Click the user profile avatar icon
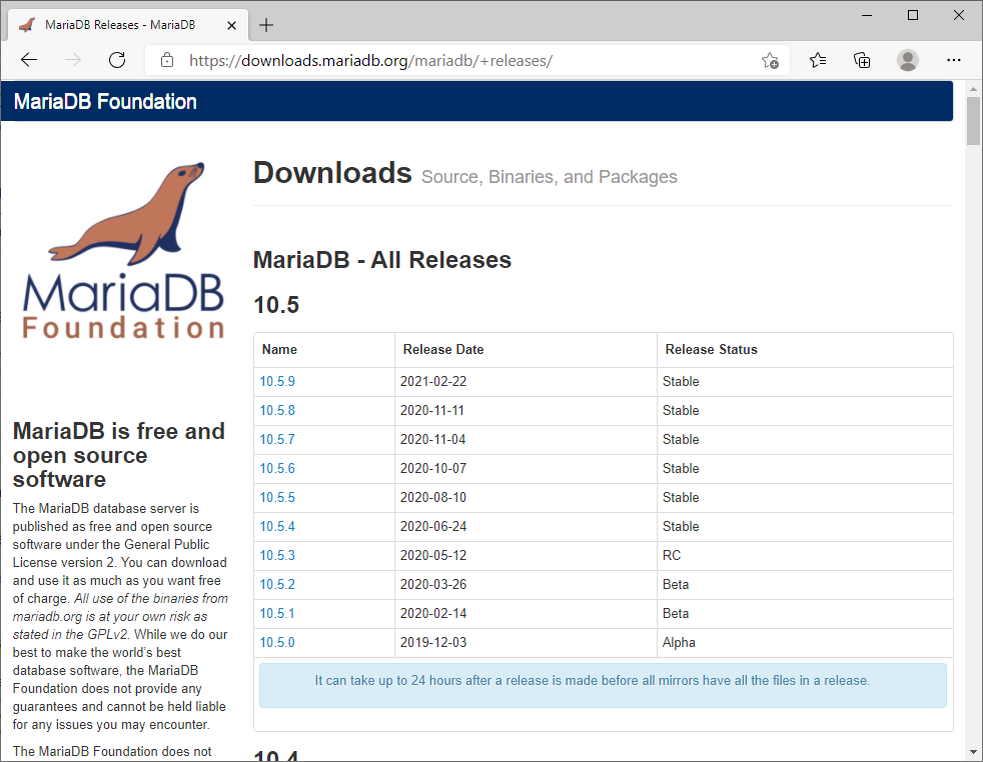Screen dimensions: 983x762 click(x=907, y=60)
